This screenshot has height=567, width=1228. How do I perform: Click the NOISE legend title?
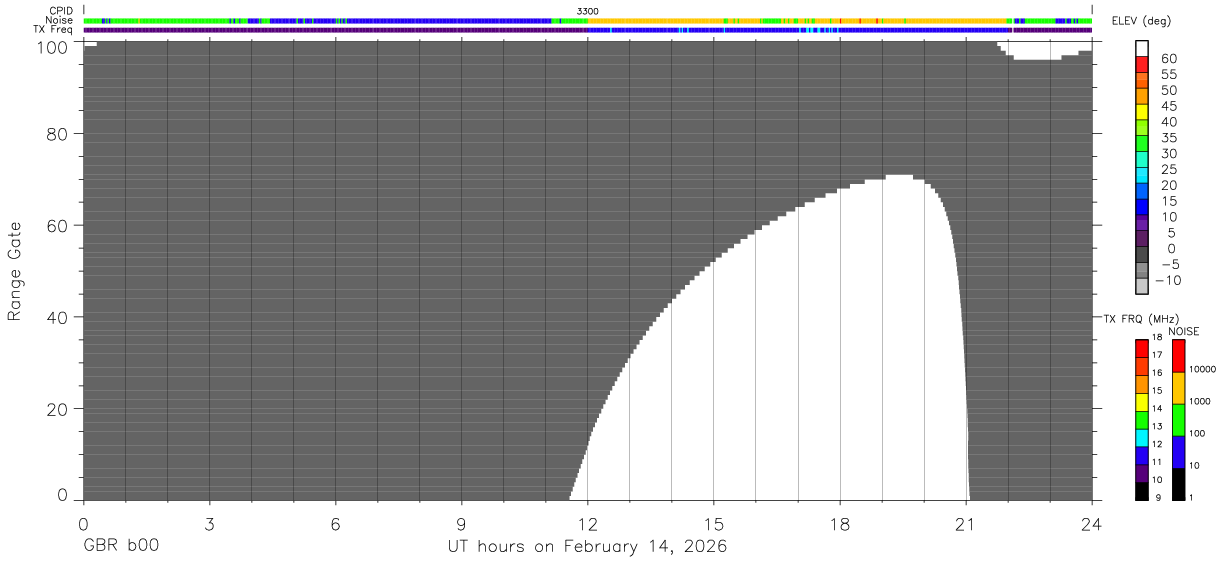[1182, 331]
